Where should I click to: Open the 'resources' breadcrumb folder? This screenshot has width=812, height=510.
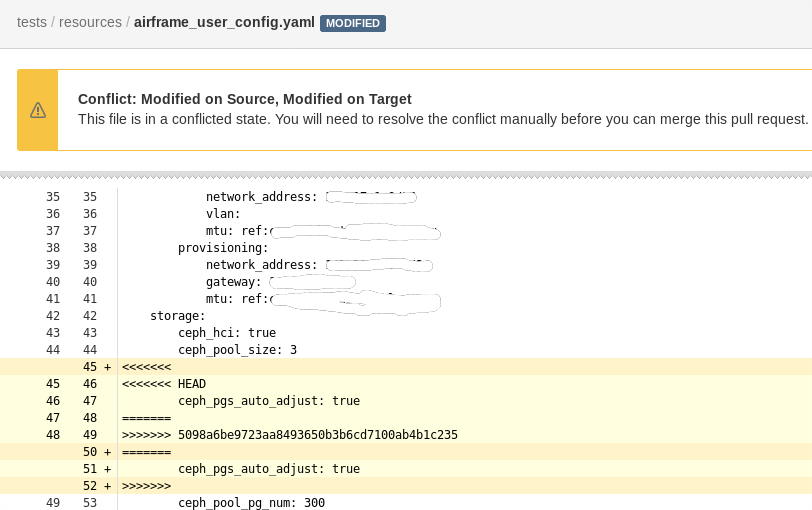(90, 22)
